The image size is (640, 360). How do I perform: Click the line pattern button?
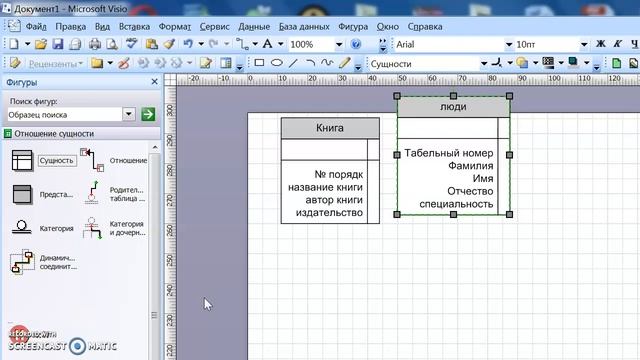point(548,63)
